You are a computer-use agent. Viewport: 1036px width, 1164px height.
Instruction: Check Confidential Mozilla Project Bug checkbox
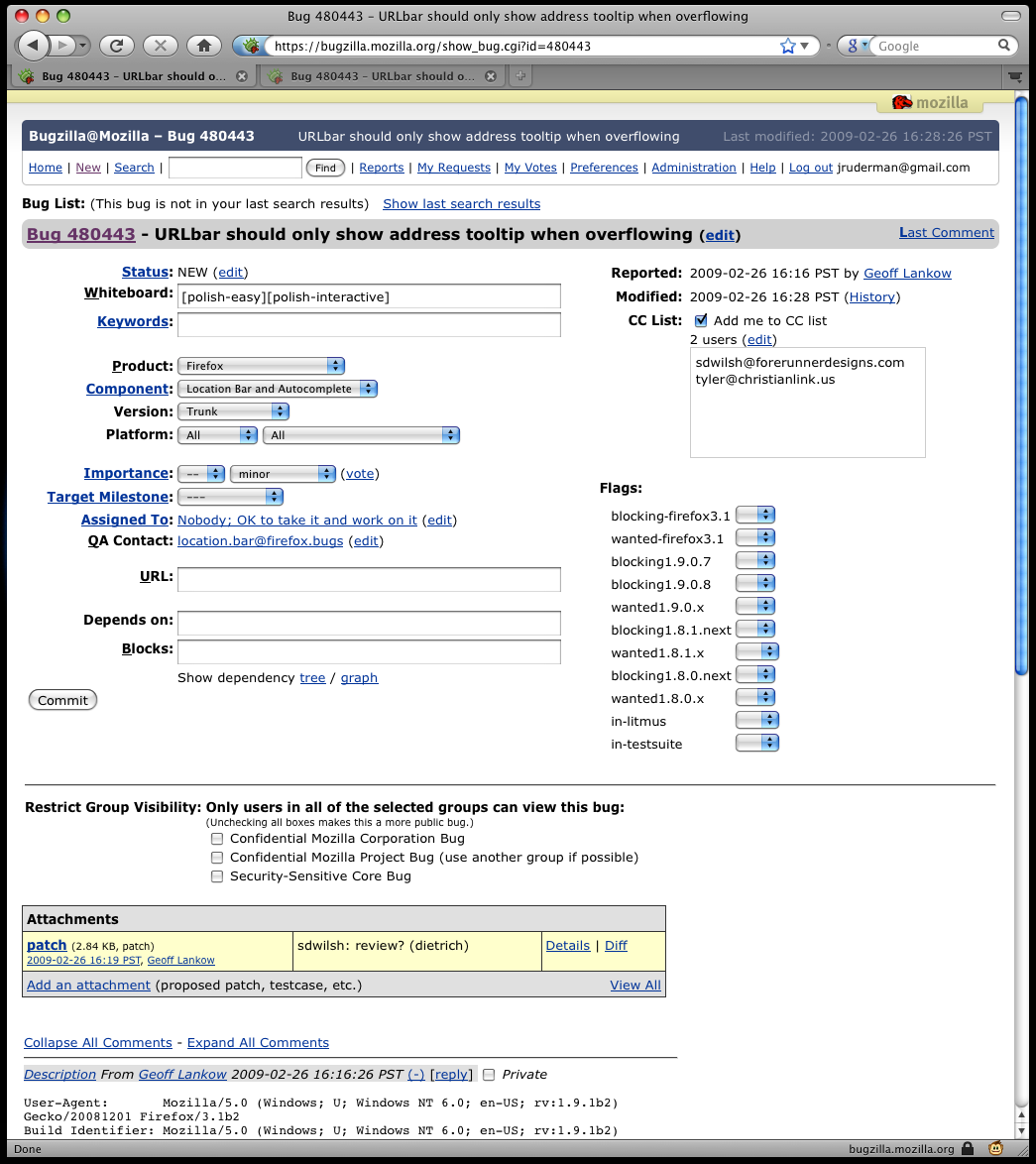[217, 858]
